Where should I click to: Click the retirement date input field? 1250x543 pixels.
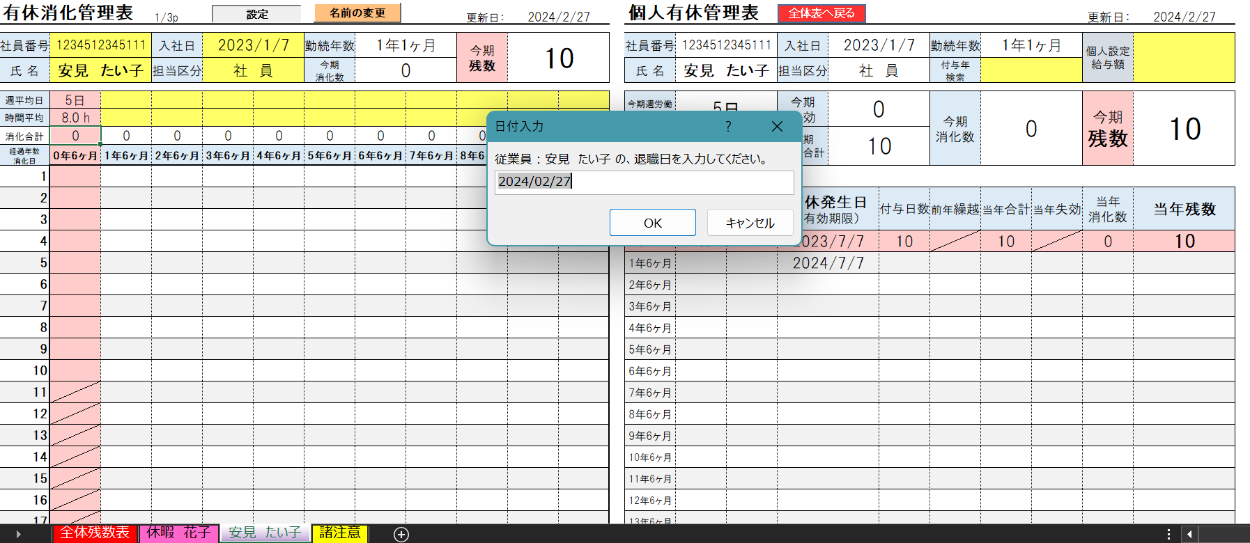(x=644, y=182)
